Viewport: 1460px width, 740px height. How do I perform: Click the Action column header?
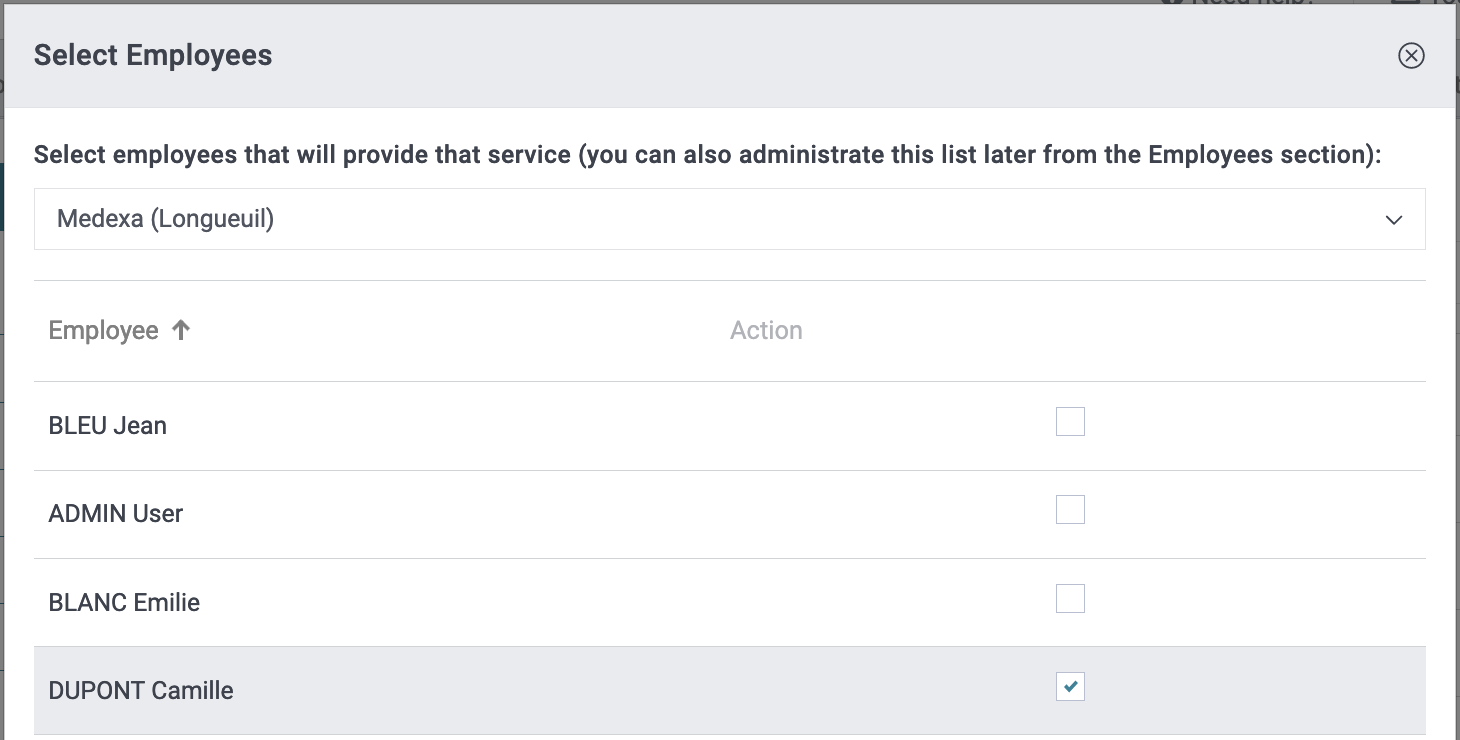[x=766, y=331]
